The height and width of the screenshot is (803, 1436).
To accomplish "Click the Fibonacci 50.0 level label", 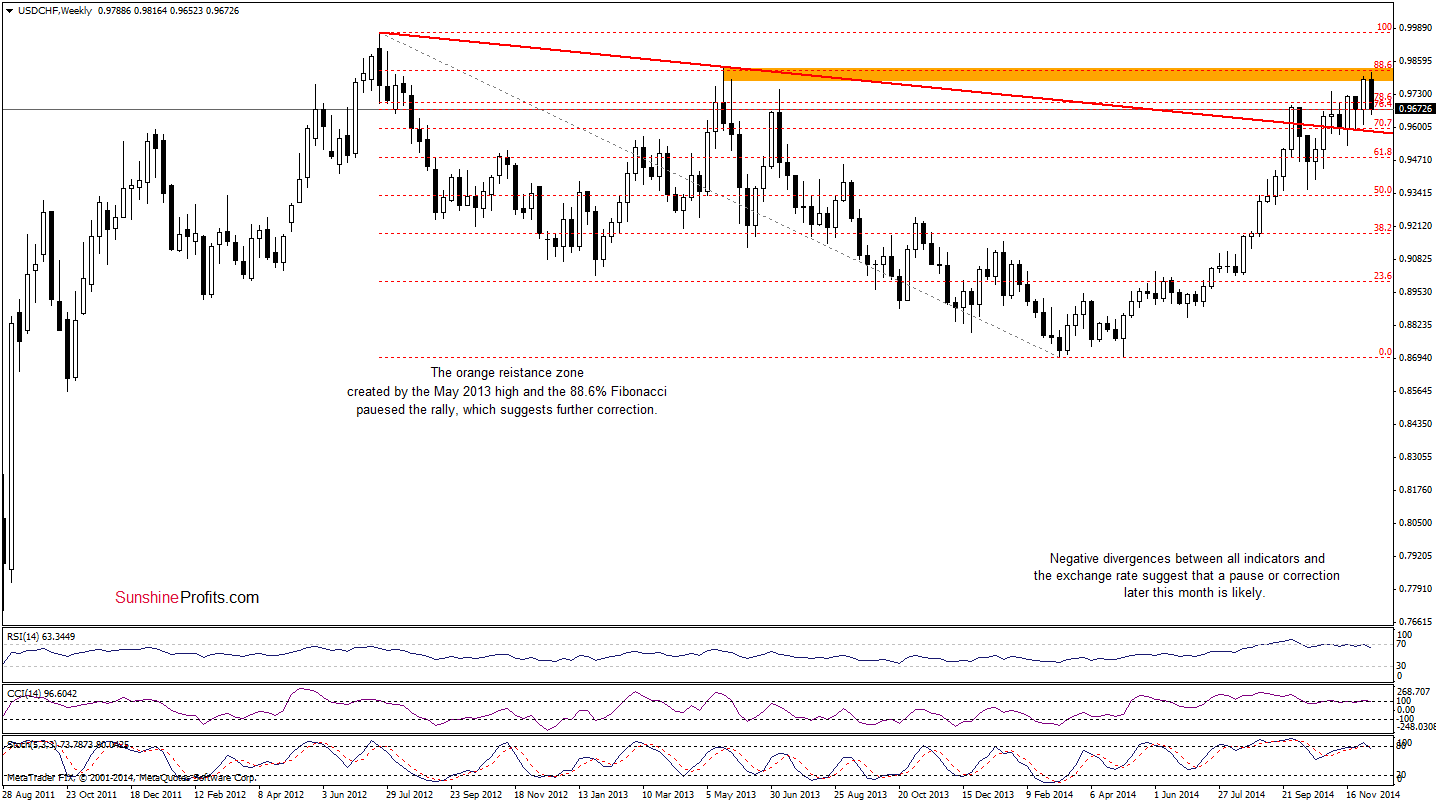I will (x=1384, y=190).
